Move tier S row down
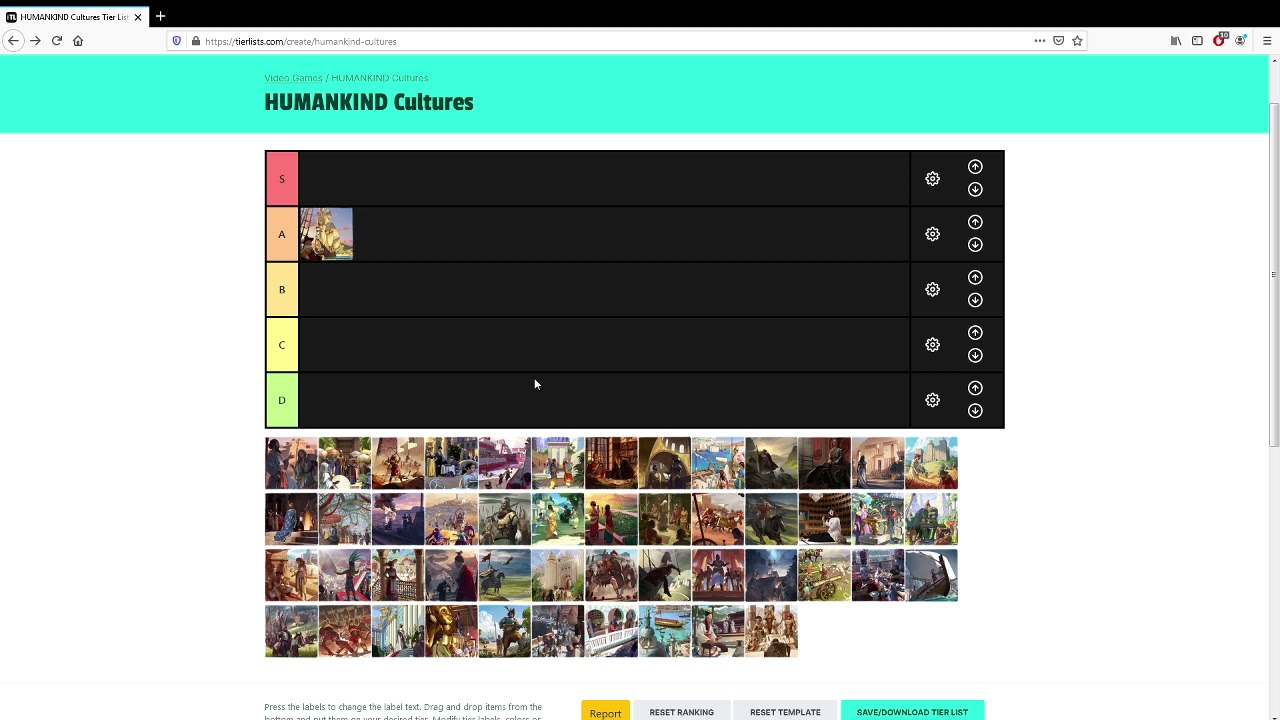Image resolution: width=1280 pixels, height=720 pixels. pyautogui.click(x=975, y=190)
